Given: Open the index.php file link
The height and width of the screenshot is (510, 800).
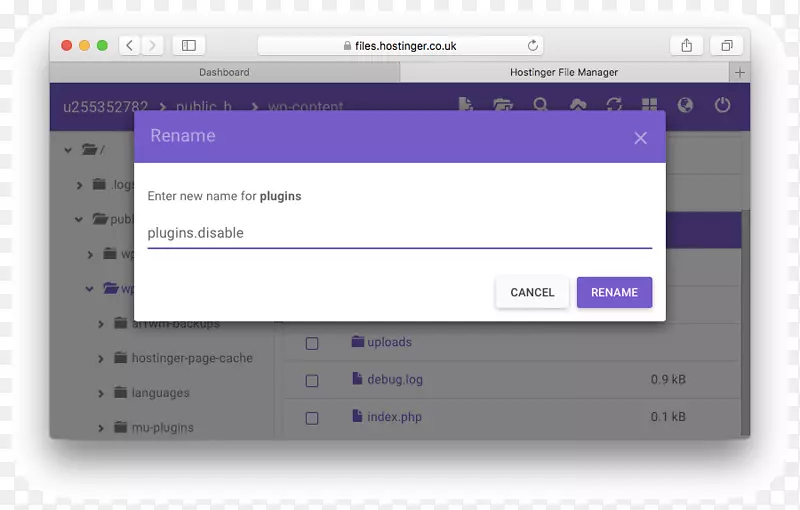Looking at the screenshot, I should (x=394, y=417).
